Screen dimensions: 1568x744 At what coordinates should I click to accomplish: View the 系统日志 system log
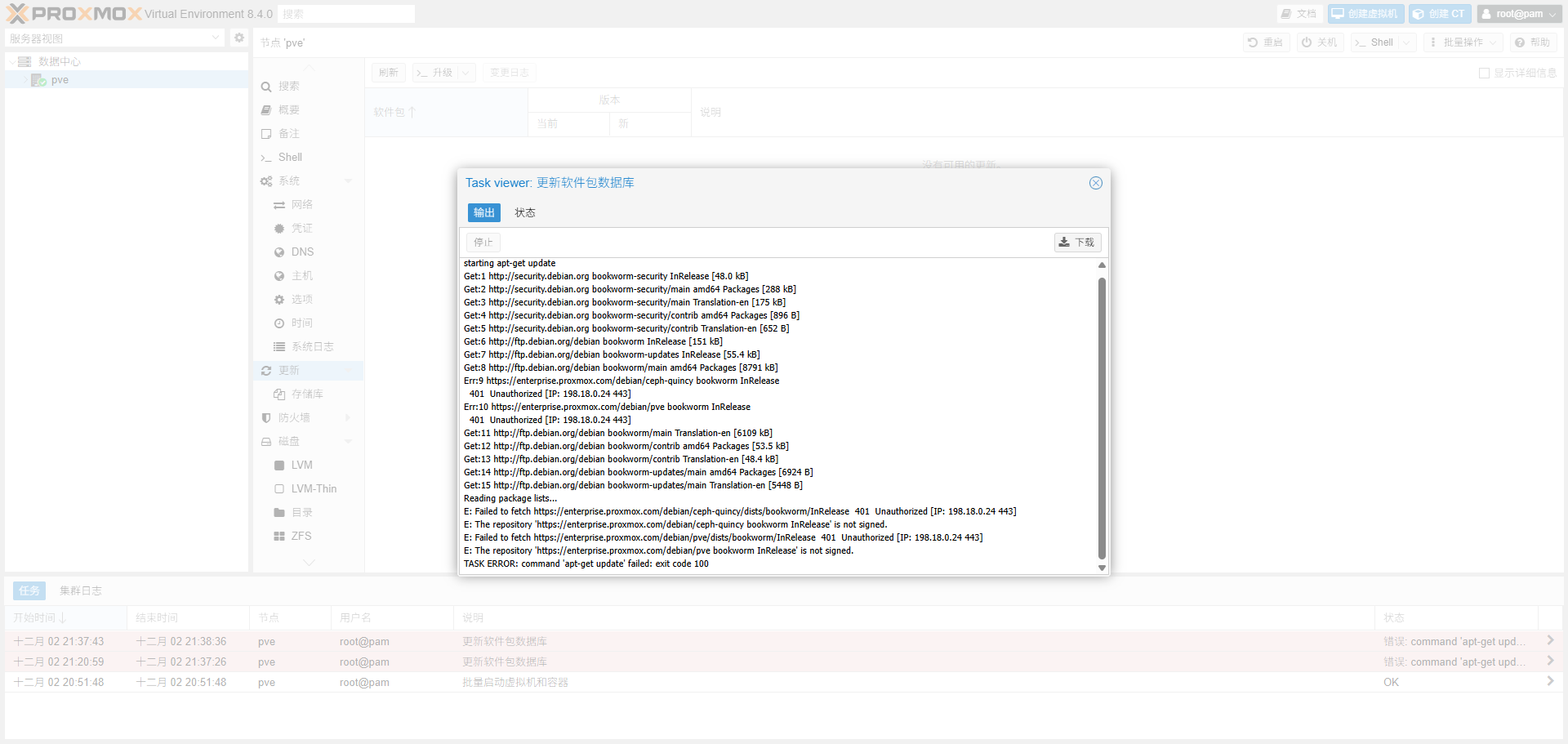click(x=312, y=346)
